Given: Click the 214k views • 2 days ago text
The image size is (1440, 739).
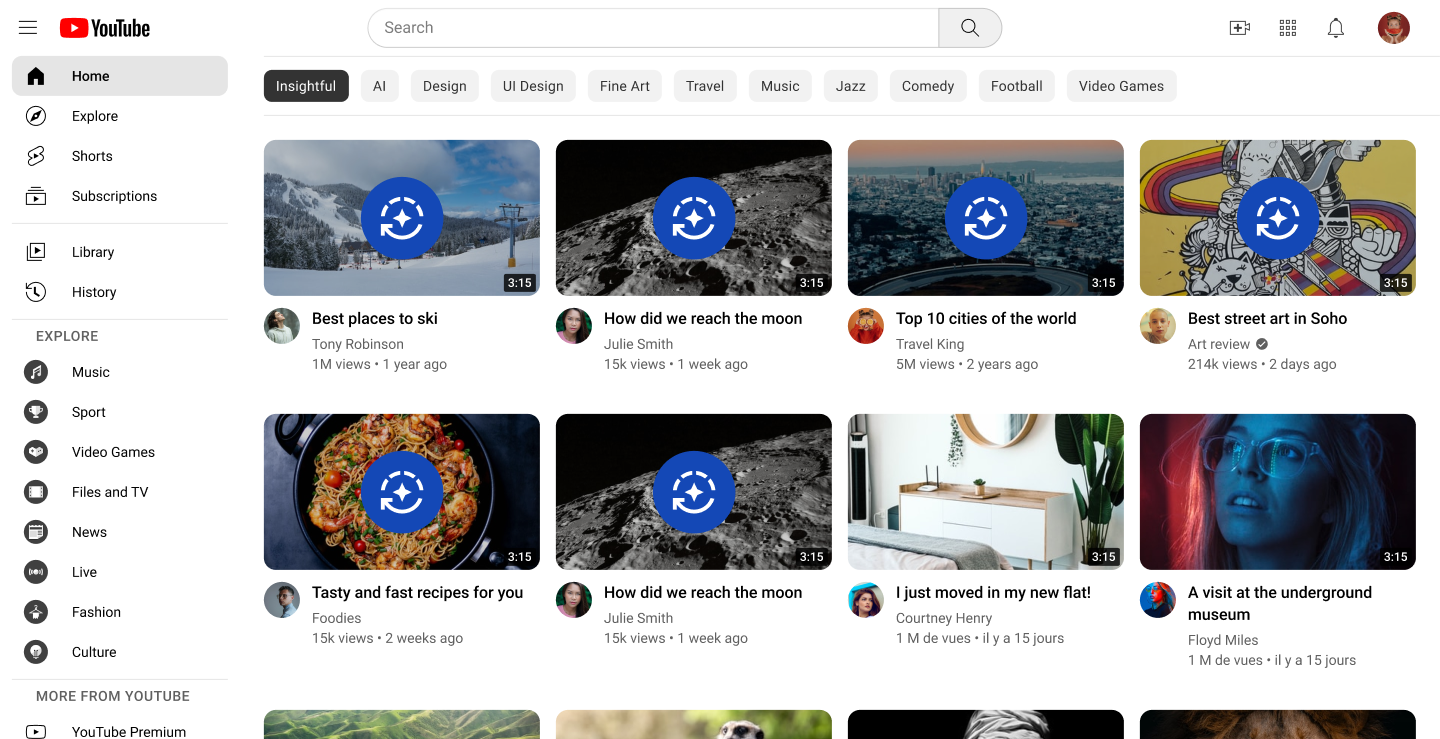Looking at the screenshot, I should tap(1262, 364).
